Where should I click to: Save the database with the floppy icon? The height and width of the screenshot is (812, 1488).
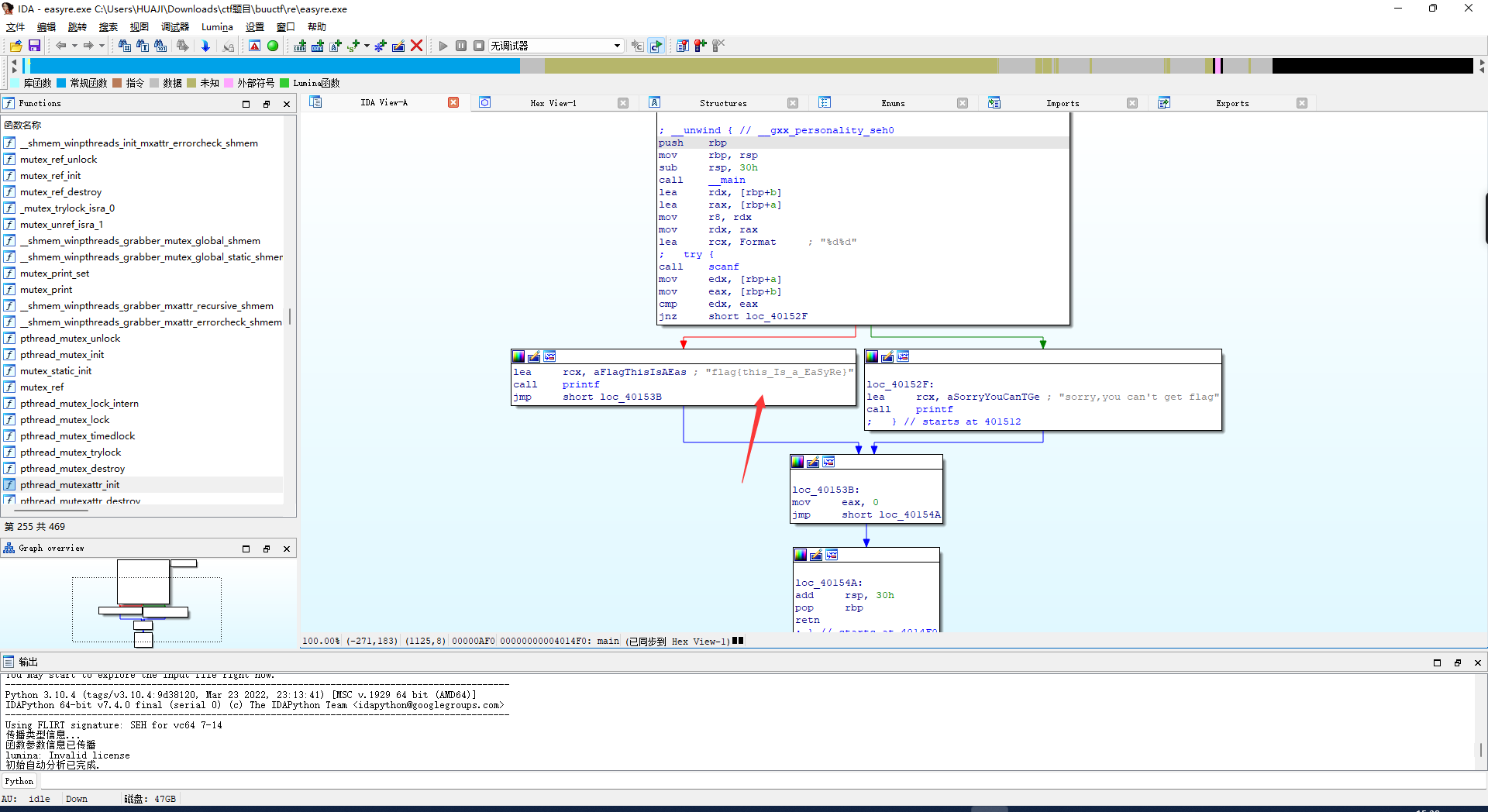click(x=34, y=46)
